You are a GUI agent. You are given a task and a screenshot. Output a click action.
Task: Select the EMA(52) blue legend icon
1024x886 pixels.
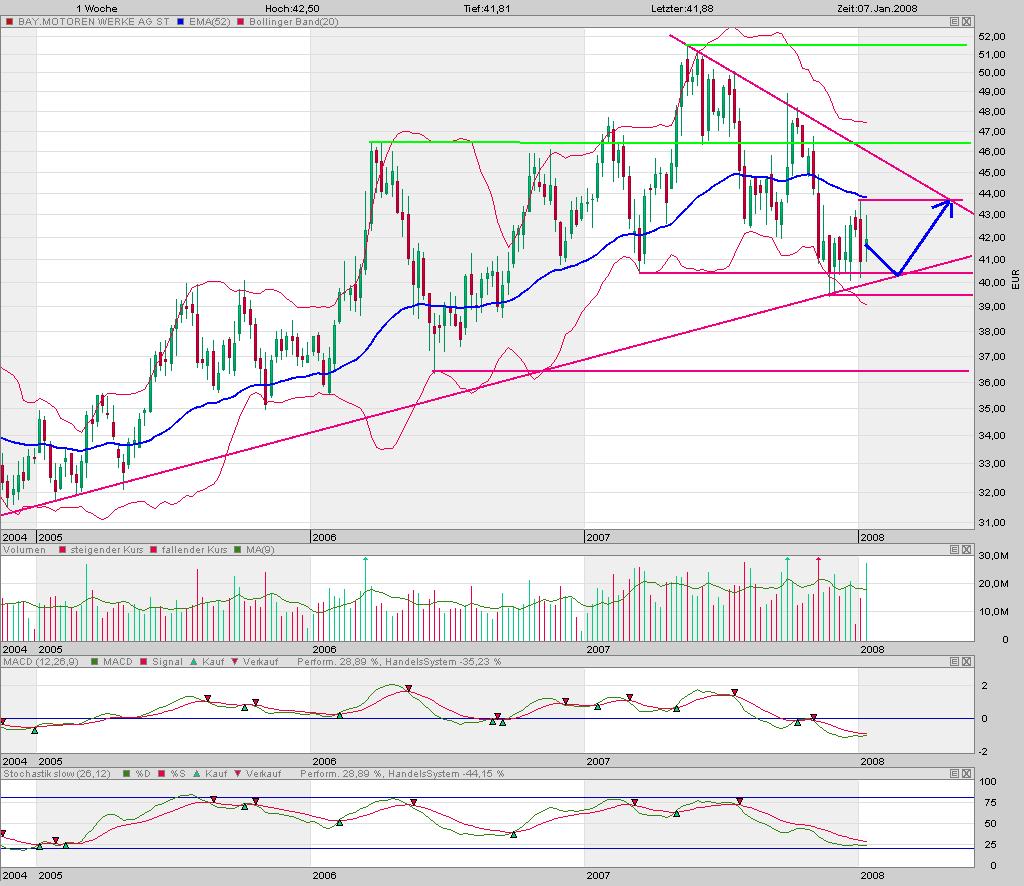181,21
